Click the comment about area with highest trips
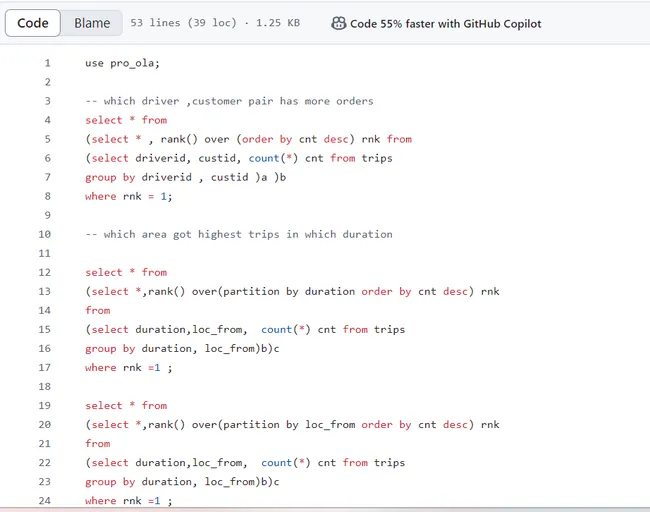Screen dimensions: 650x512 [x=238, y=234]
